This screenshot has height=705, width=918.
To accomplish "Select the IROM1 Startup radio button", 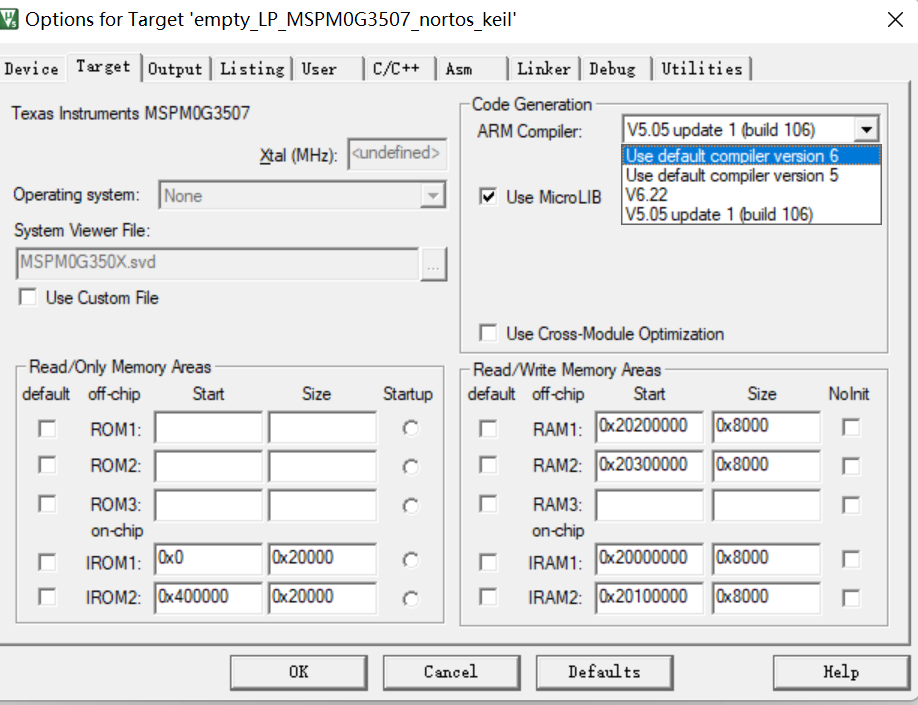I will tap(410, 560).
